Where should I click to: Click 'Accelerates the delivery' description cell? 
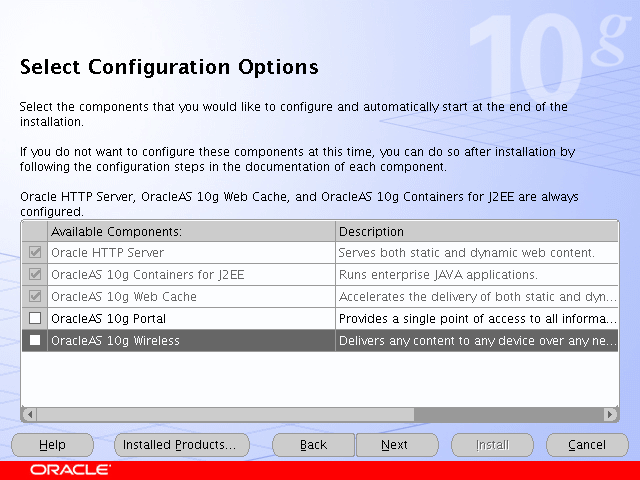[x=477, y=297]
